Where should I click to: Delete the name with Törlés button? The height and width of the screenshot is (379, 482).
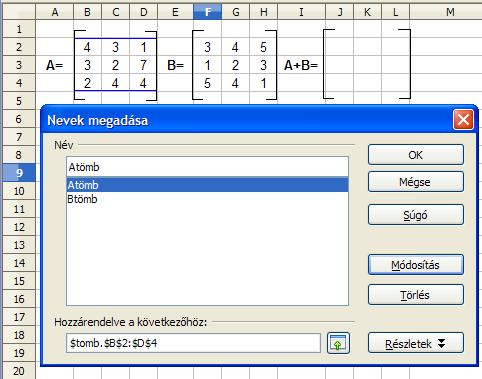(x=416, y=295)
